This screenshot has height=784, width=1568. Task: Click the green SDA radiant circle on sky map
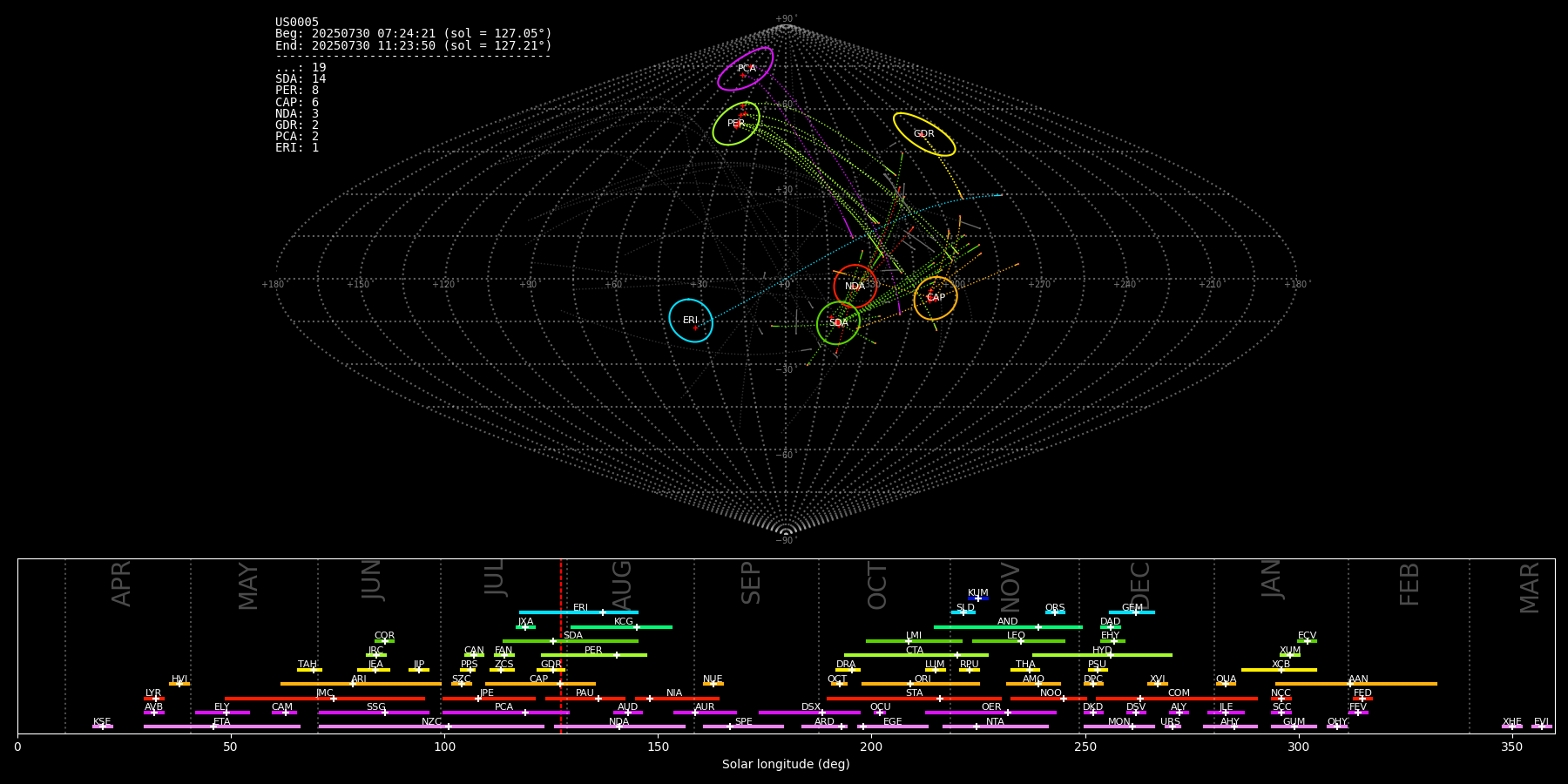click(839, 322)
